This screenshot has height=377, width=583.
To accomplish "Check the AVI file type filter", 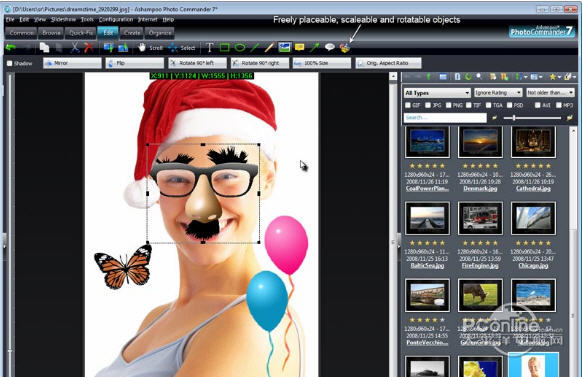I will 538,105.
